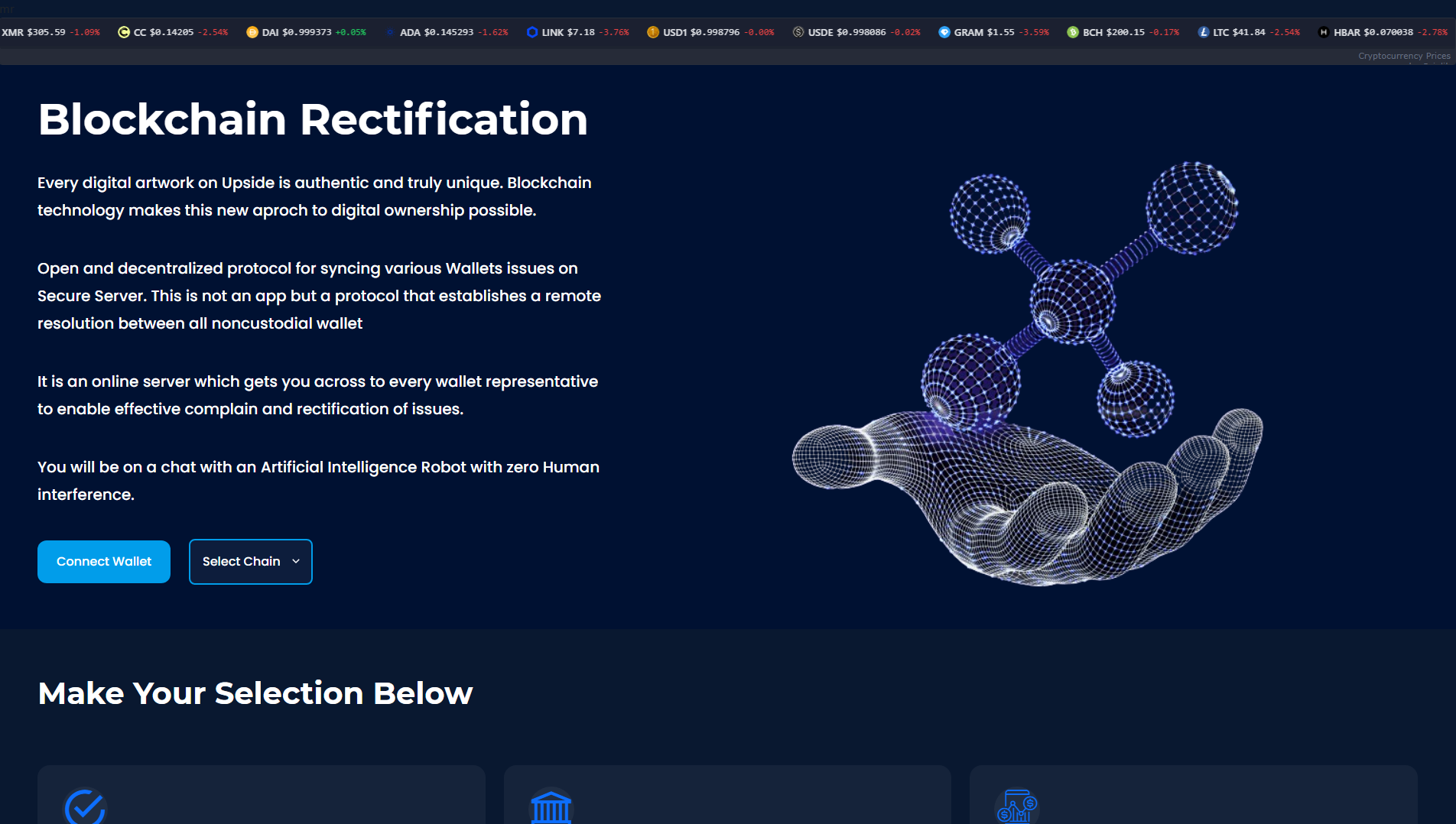Click the USDE $0.998086 ticker price
The image size is (1456, 824).
click(x=862, y=32)
